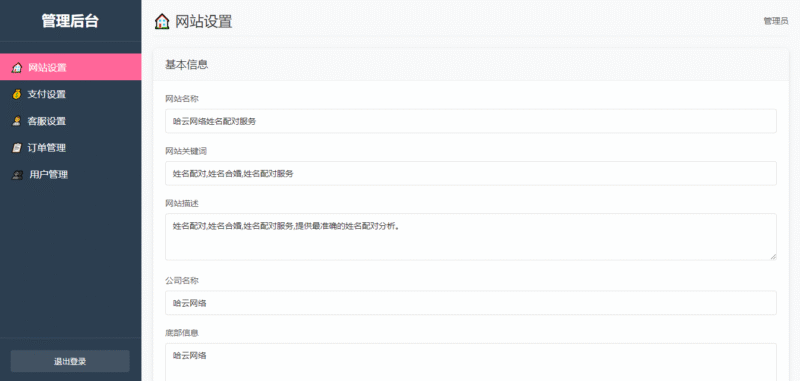
Task: Open the 支付设置 menu item
Action: pos(70,94)
